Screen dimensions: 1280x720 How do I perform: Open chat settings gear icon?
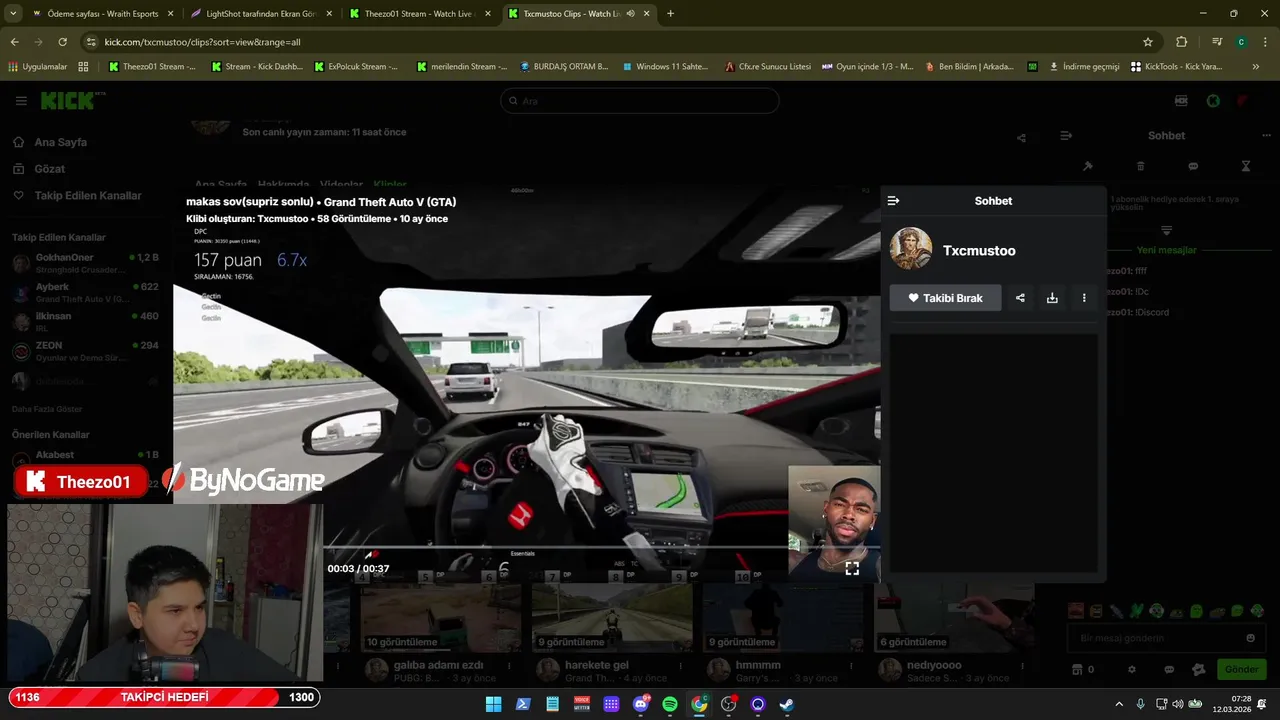click(1132, 669)
